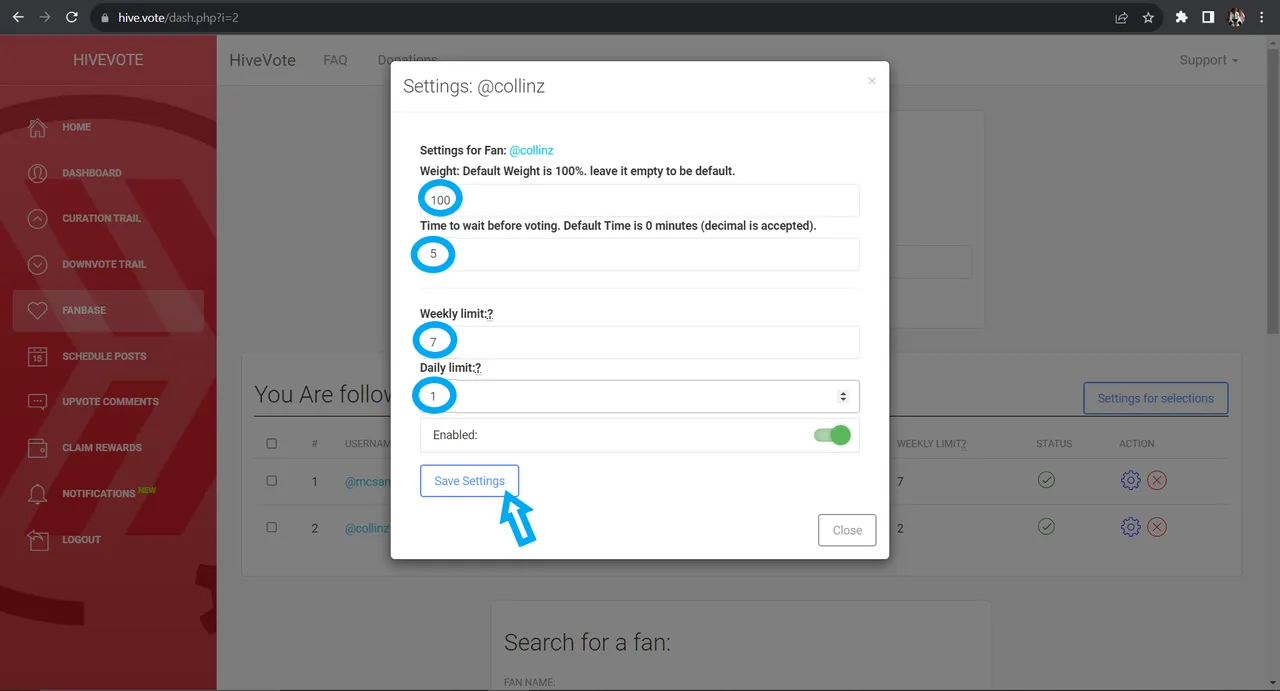
Task: Open the browser profile avatar
Action: (x=1236, y=17)
